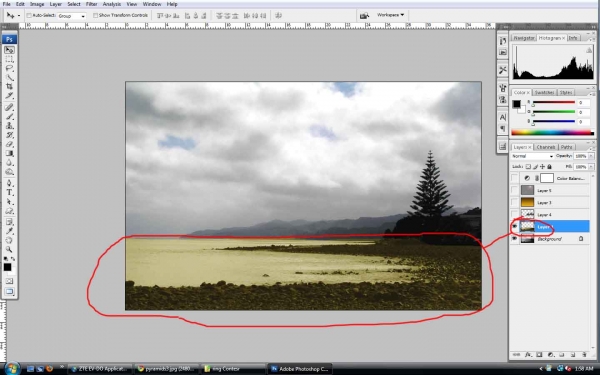The image size is (600, 375).
Task: Show Layer 5 visibility
Action: (x=515, y=190)
